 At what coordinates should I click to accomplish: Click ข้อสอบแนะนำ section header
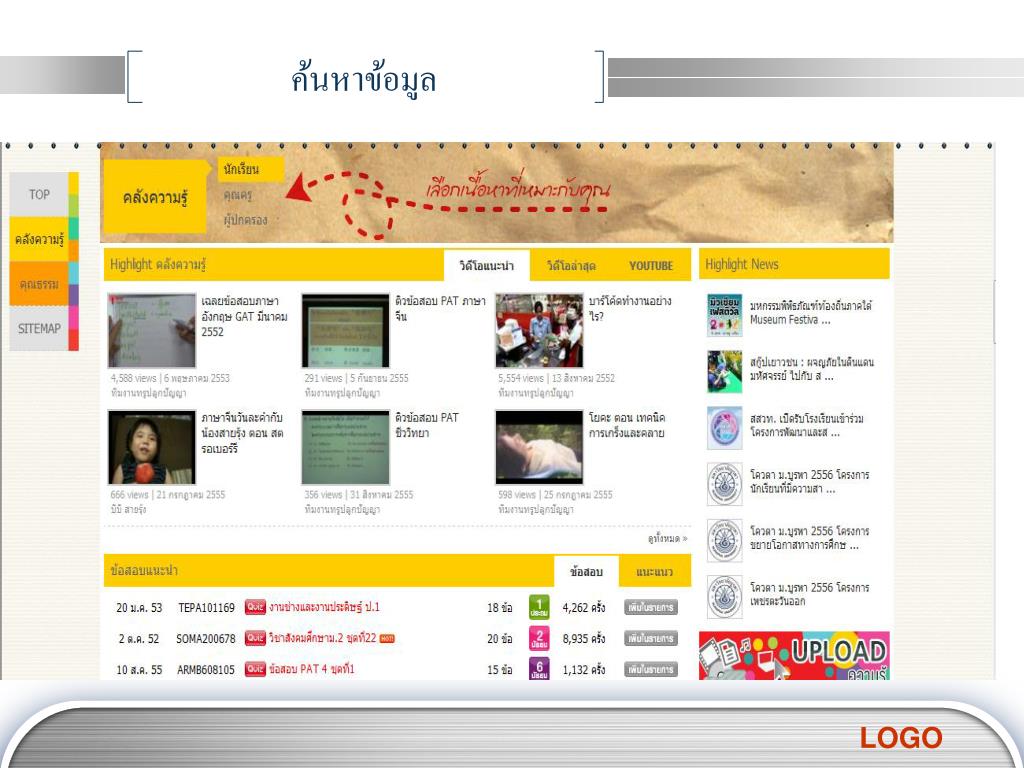coord(144,570)
